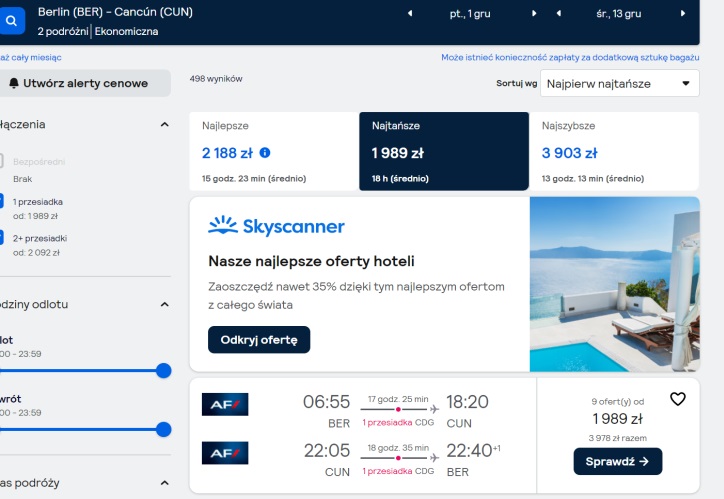Collapse the connections filter section
Viewport: 724px width, 499px height.
[164, 125]
